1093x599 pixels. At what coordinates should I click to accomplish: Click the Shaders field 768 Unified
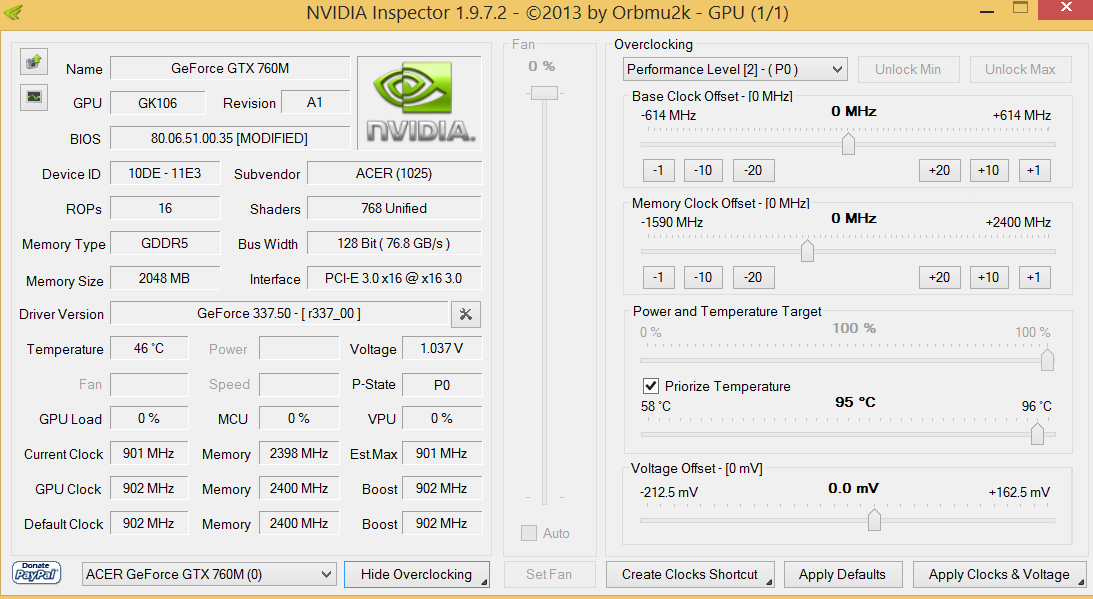394,208
